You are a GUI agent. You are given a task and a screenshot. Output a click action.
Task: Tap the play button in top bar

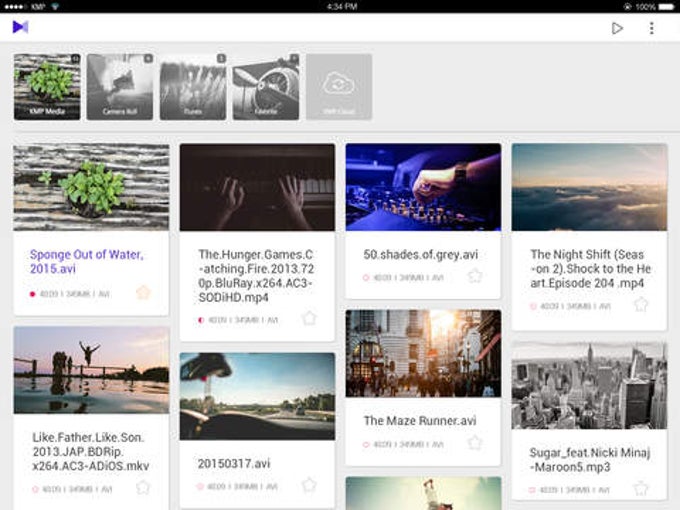(617, 28)
